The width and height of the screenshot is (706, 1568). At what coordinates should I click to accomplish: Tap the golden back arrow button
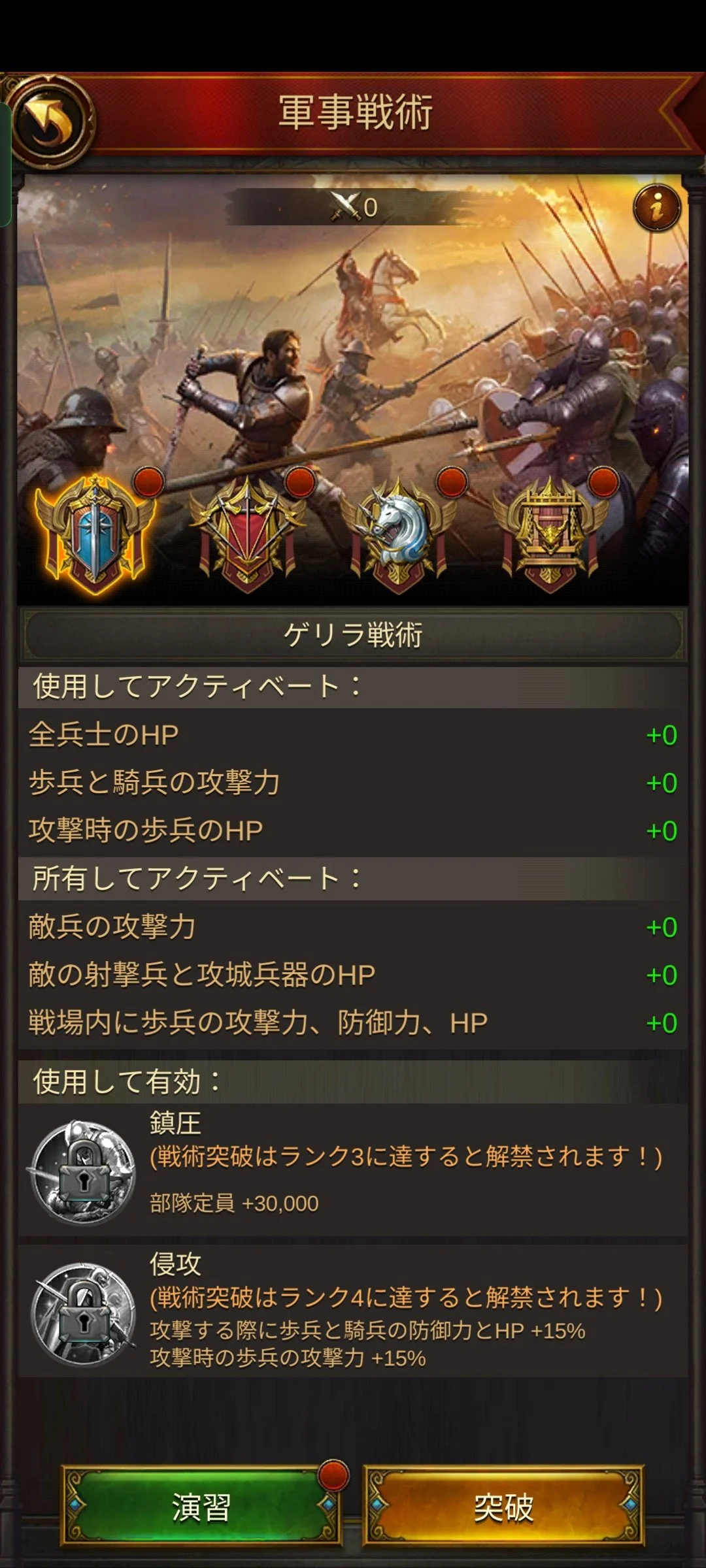pos(51,120)
